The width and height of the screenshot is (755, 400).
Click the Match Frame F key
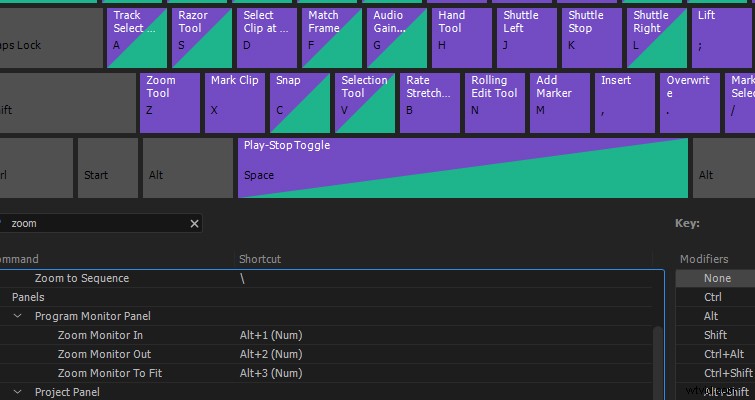(332, 38)
